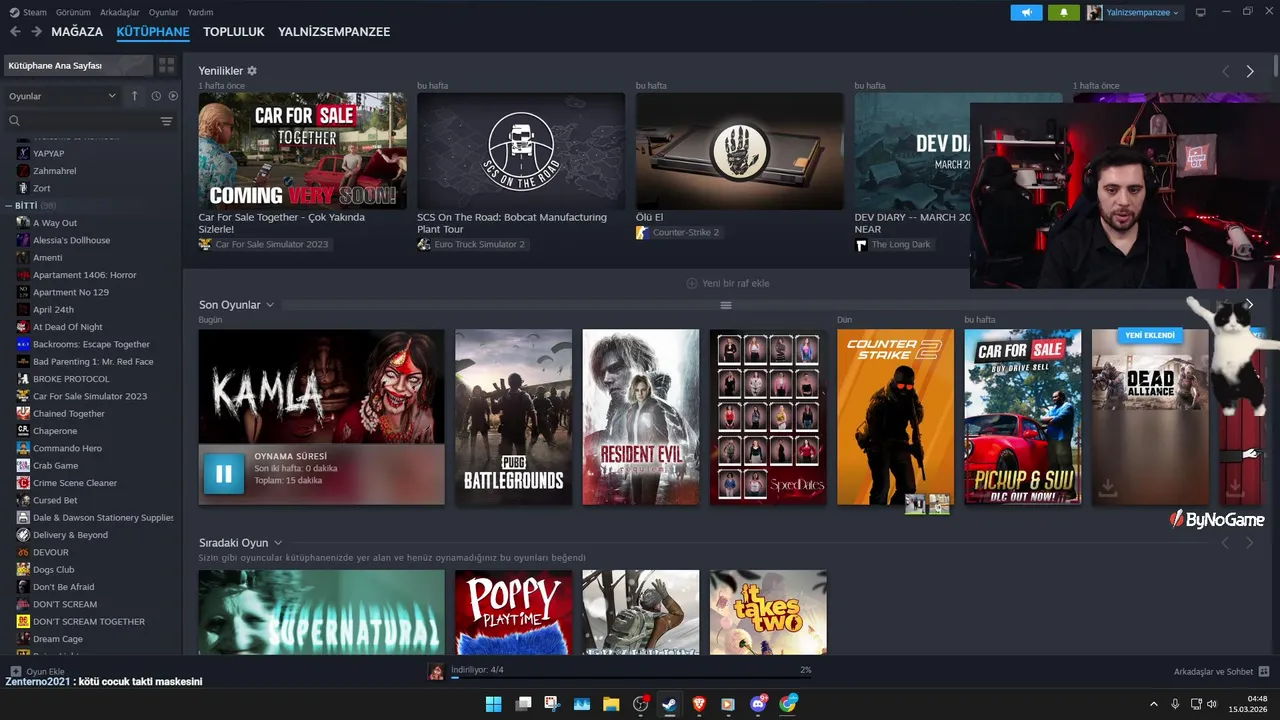Viewport: 1280px width, 720px height.
Task: Click the download progress bar
Action: tap(631, 677)
